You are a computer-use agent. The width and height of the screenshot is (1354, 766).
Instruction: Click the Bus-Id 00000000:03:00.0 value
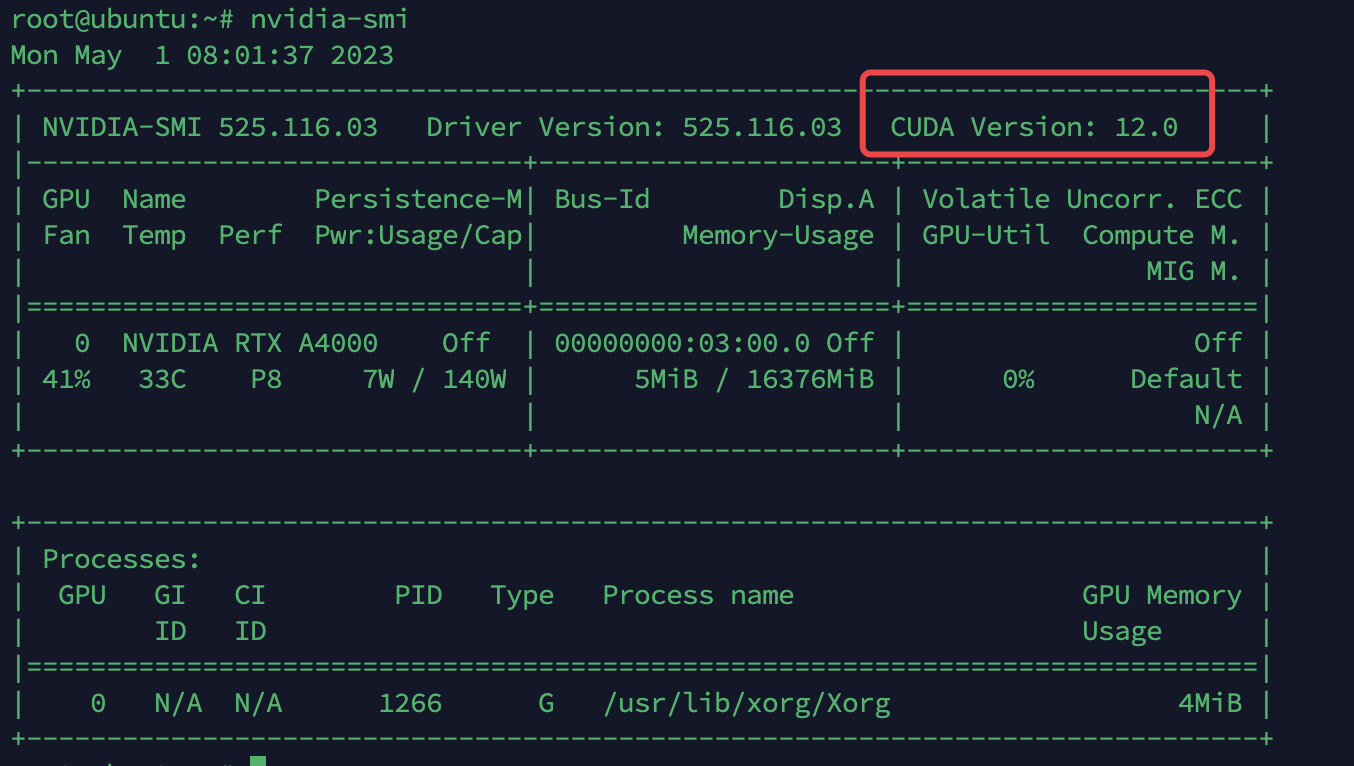(682, 343)
